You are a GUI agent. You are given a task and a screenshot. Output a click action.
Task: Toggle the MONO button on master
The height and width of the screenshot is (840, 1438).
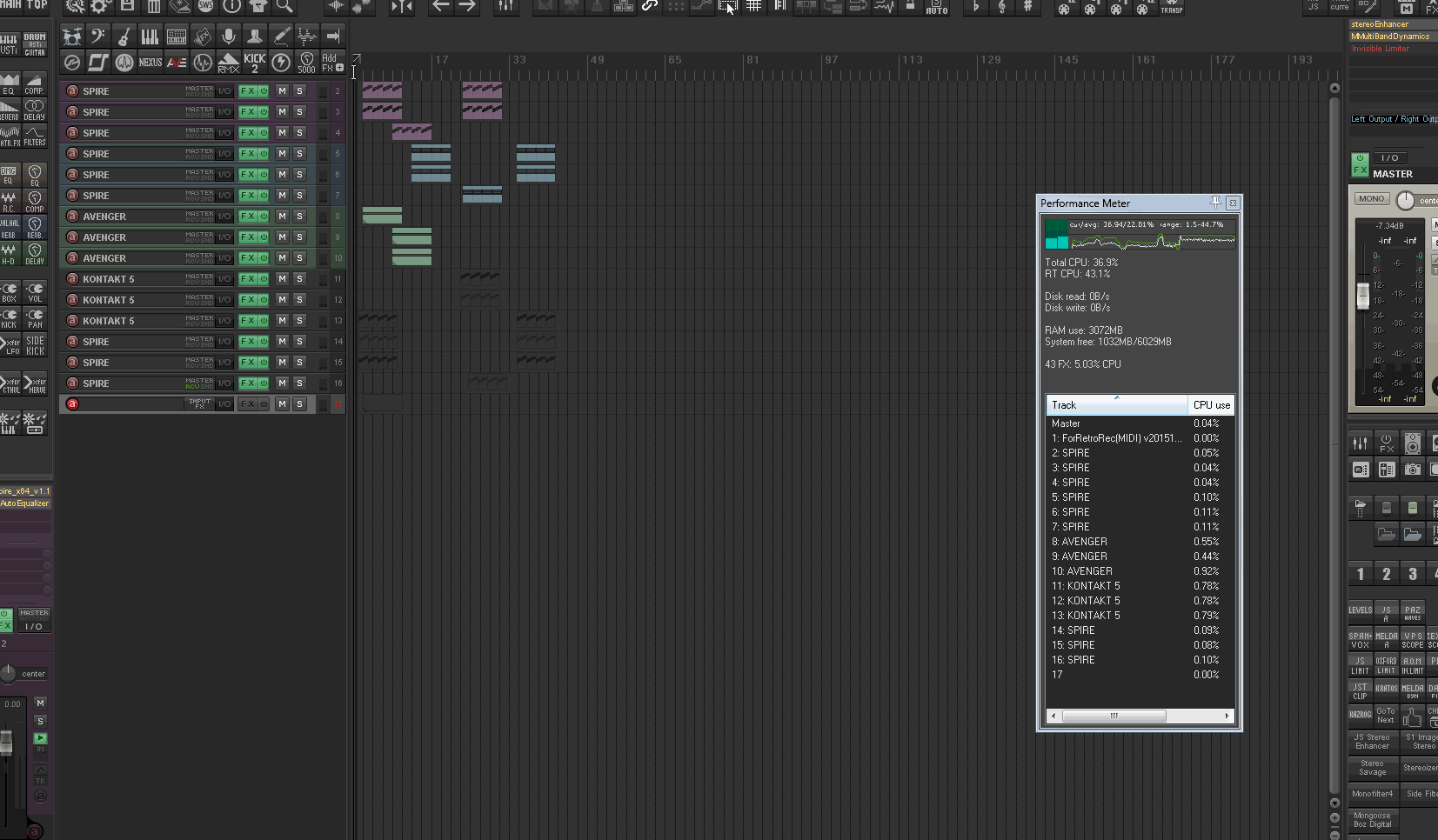pyautogui.click(x=1371, y=199)
